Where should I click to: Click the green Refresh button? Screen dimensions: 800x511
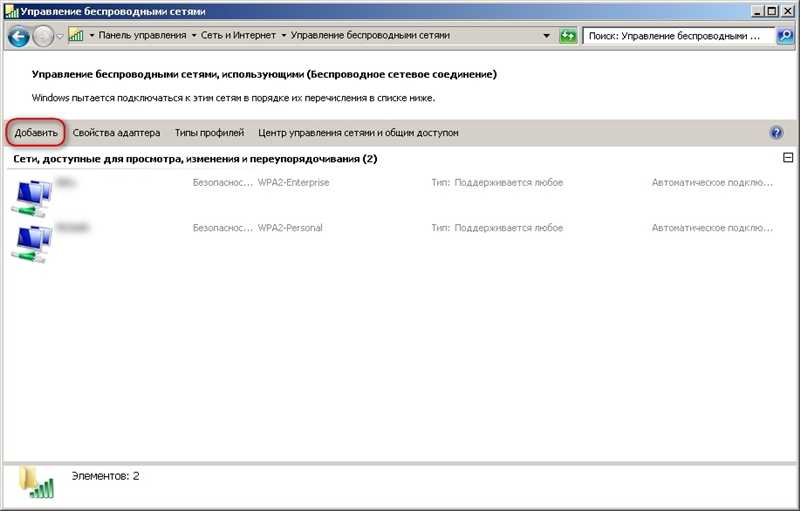[x=567, y=36]
